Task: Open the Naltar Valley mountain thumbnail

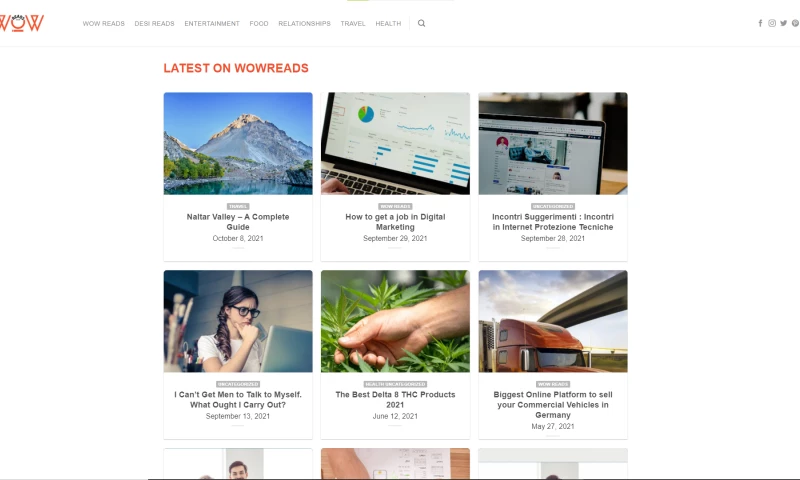Action: [238, 143]
